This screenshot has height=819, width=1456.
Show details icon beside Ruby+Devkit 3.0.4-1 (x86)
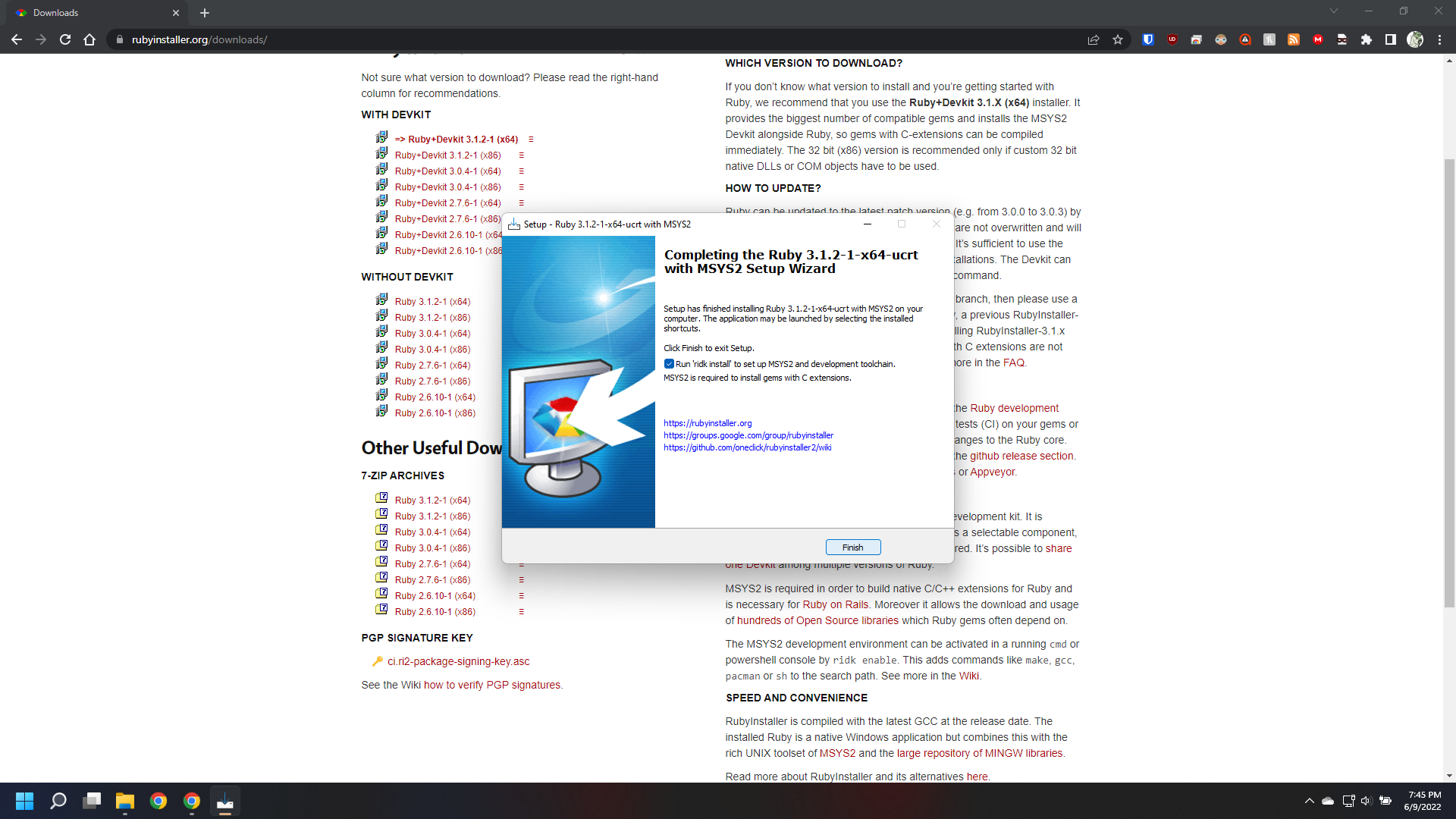pos(521,187)
